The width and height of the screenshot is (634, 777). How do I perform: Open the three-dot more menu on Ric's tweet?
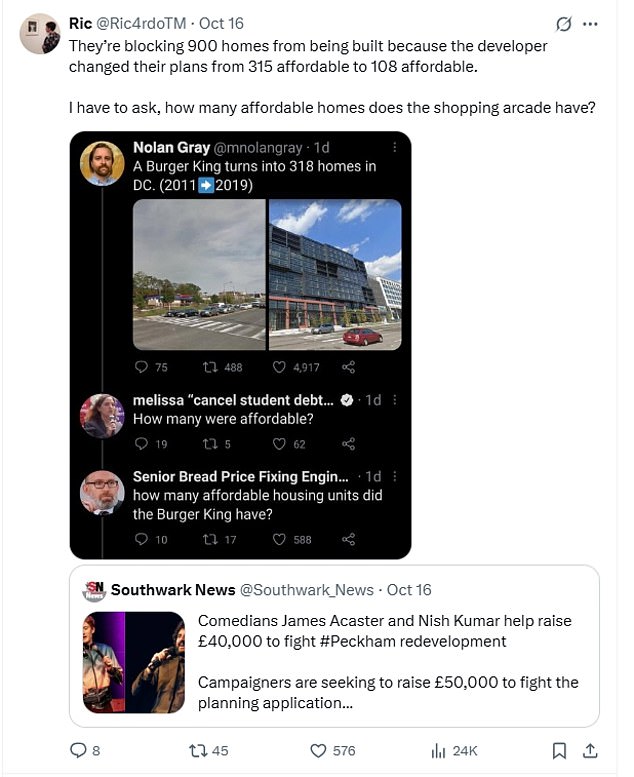click(590, 24)
